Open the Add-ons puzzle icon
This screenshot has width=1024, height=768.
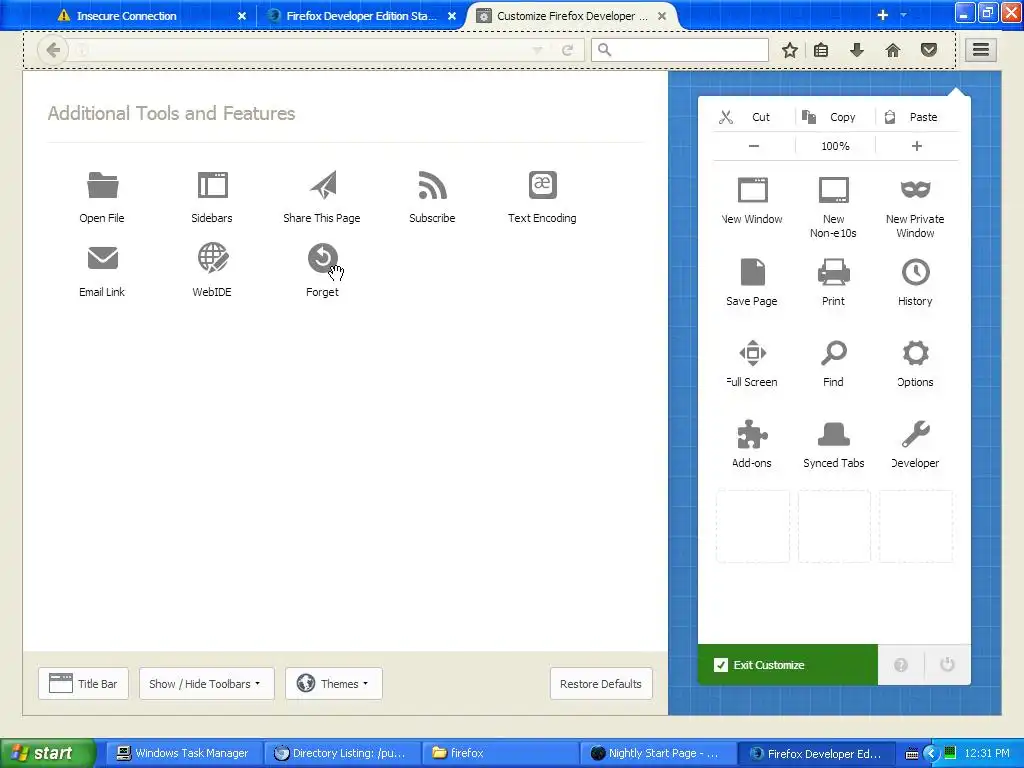[x=752, y=434]
